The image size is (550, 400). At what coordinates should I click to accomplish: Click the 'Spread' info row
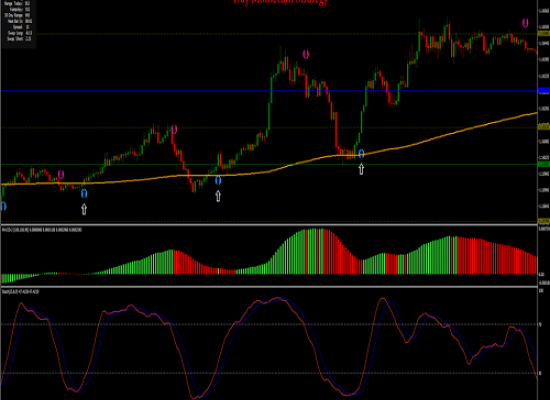pyautogui.click(x=21, y=27)
